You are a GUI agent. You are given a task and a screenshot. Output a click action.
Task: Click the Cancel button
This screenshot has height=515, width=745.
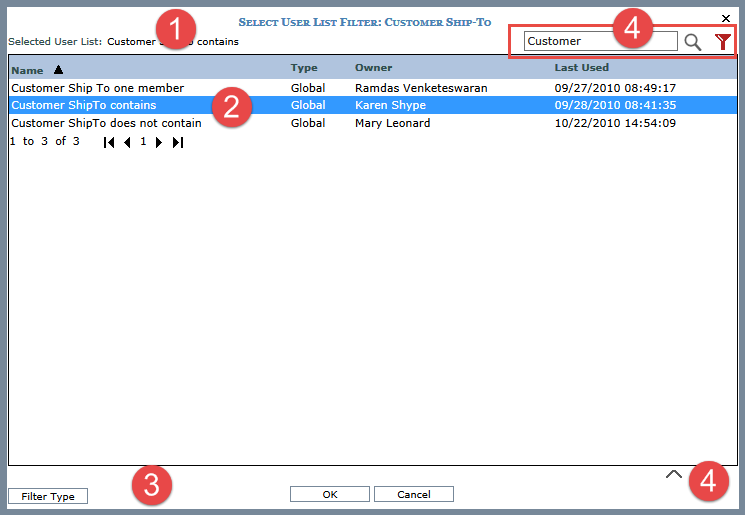coord(413,494)
